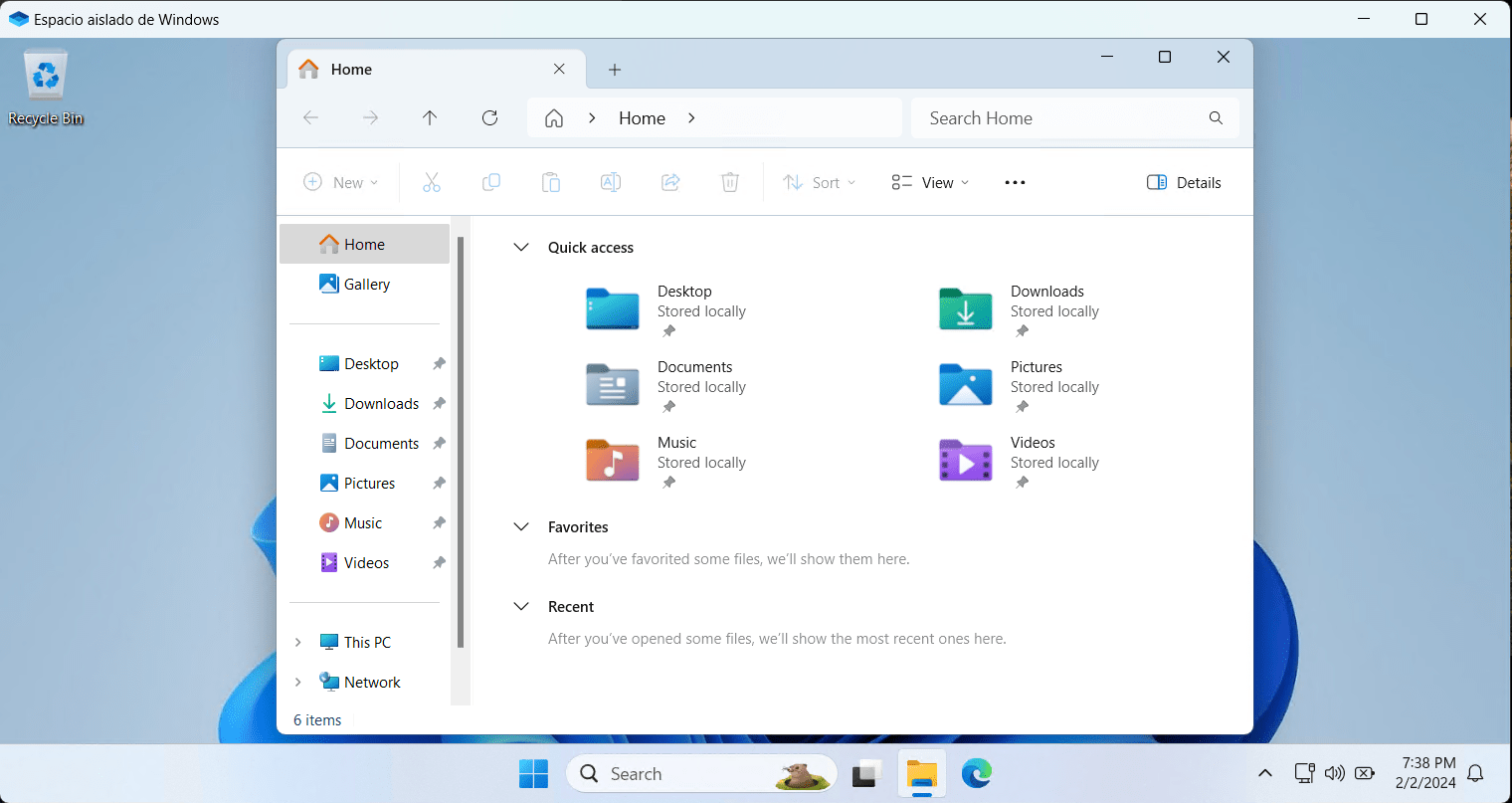Open Microsoft Edge from the taskbar
Screen dimensions: 1512x803
[976, 773]
